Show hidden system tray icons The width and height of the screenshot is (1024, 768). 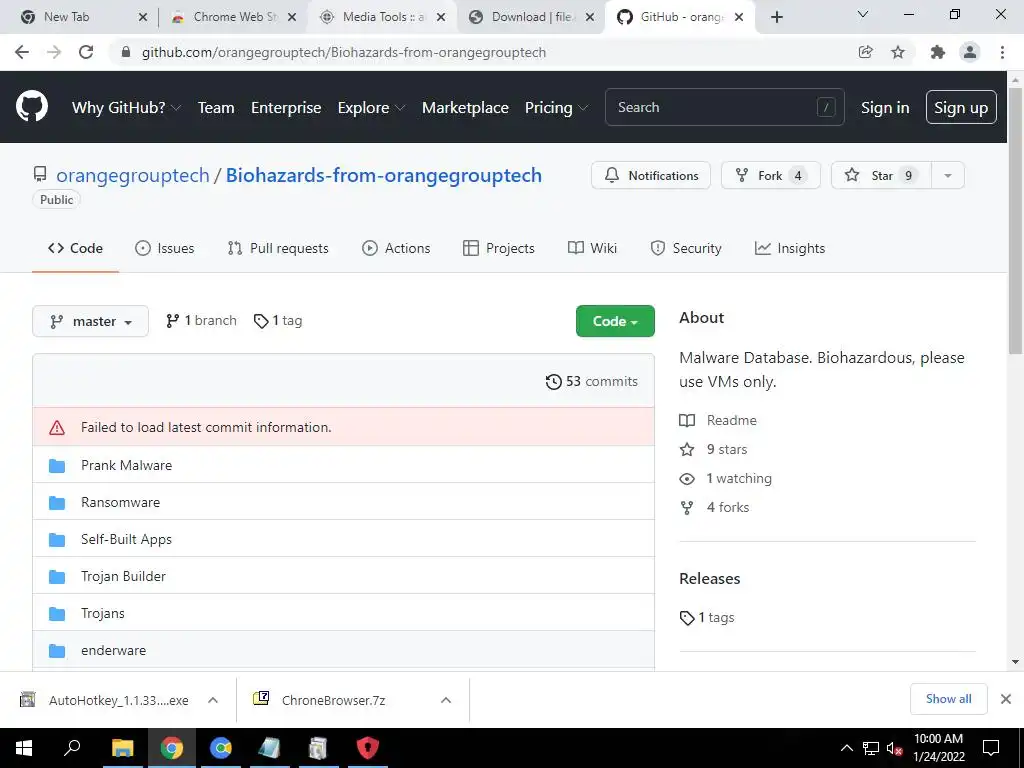click(x=846, y=748)
